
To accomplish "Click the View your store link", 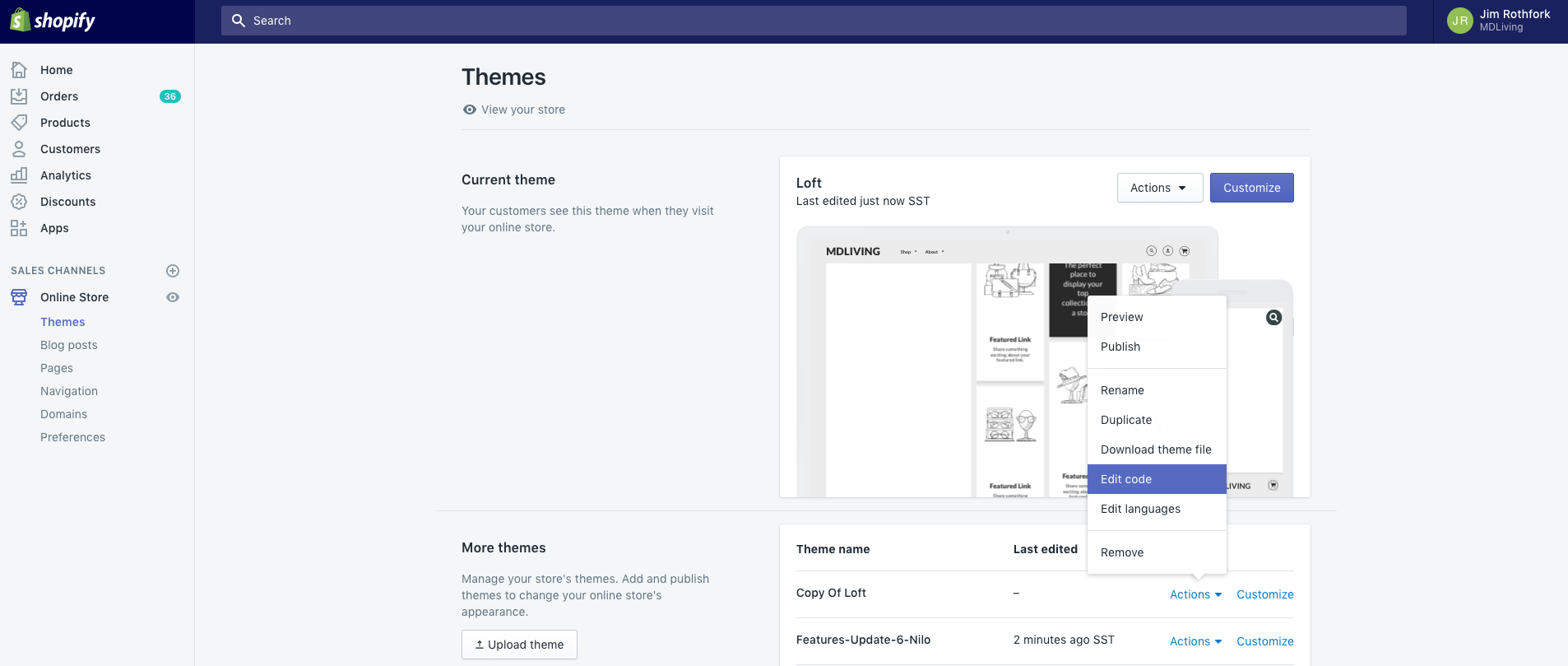I will 522,109.
